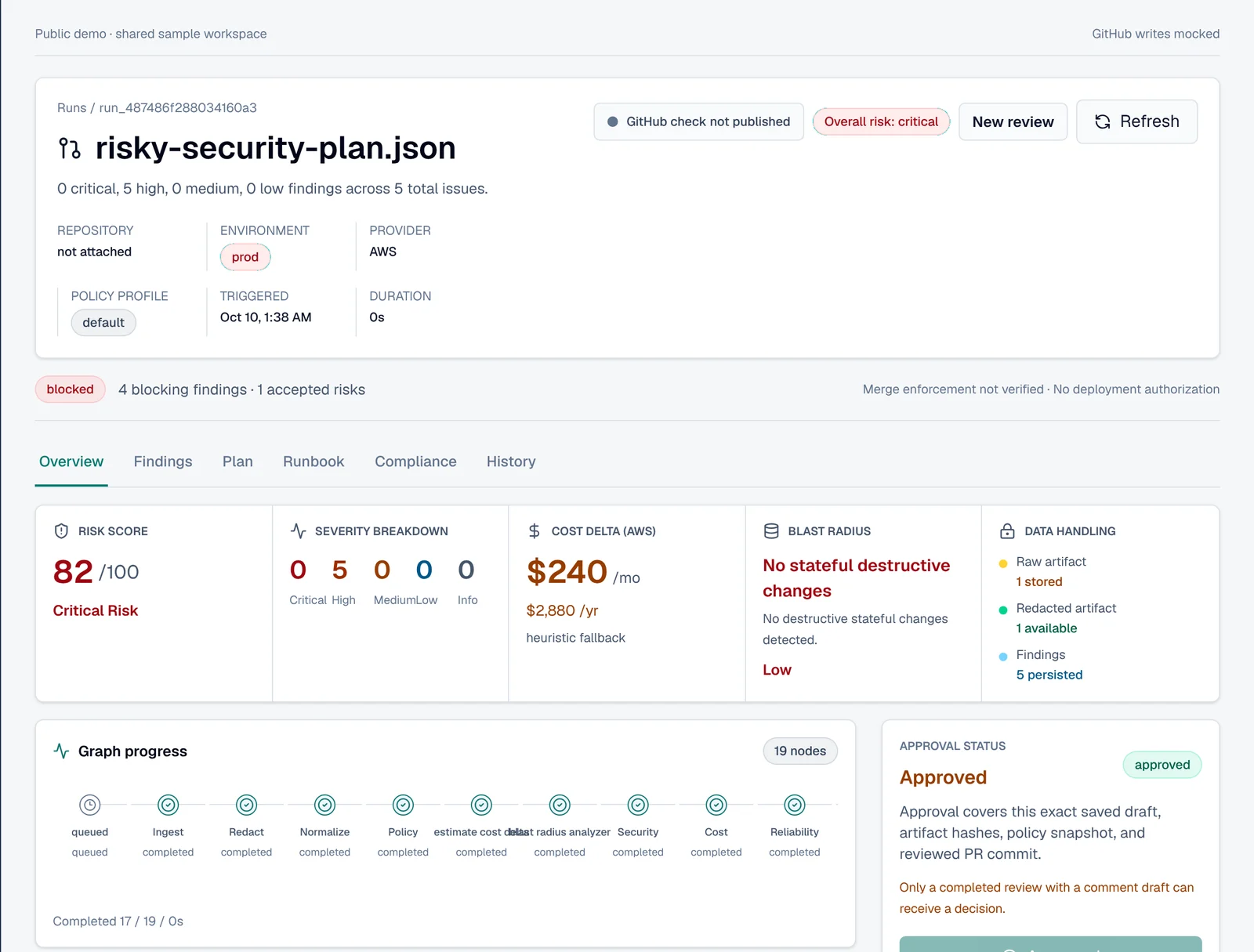Click the green approved status pill
This screenshot has height=952, width=1254.
[1162, 765]
